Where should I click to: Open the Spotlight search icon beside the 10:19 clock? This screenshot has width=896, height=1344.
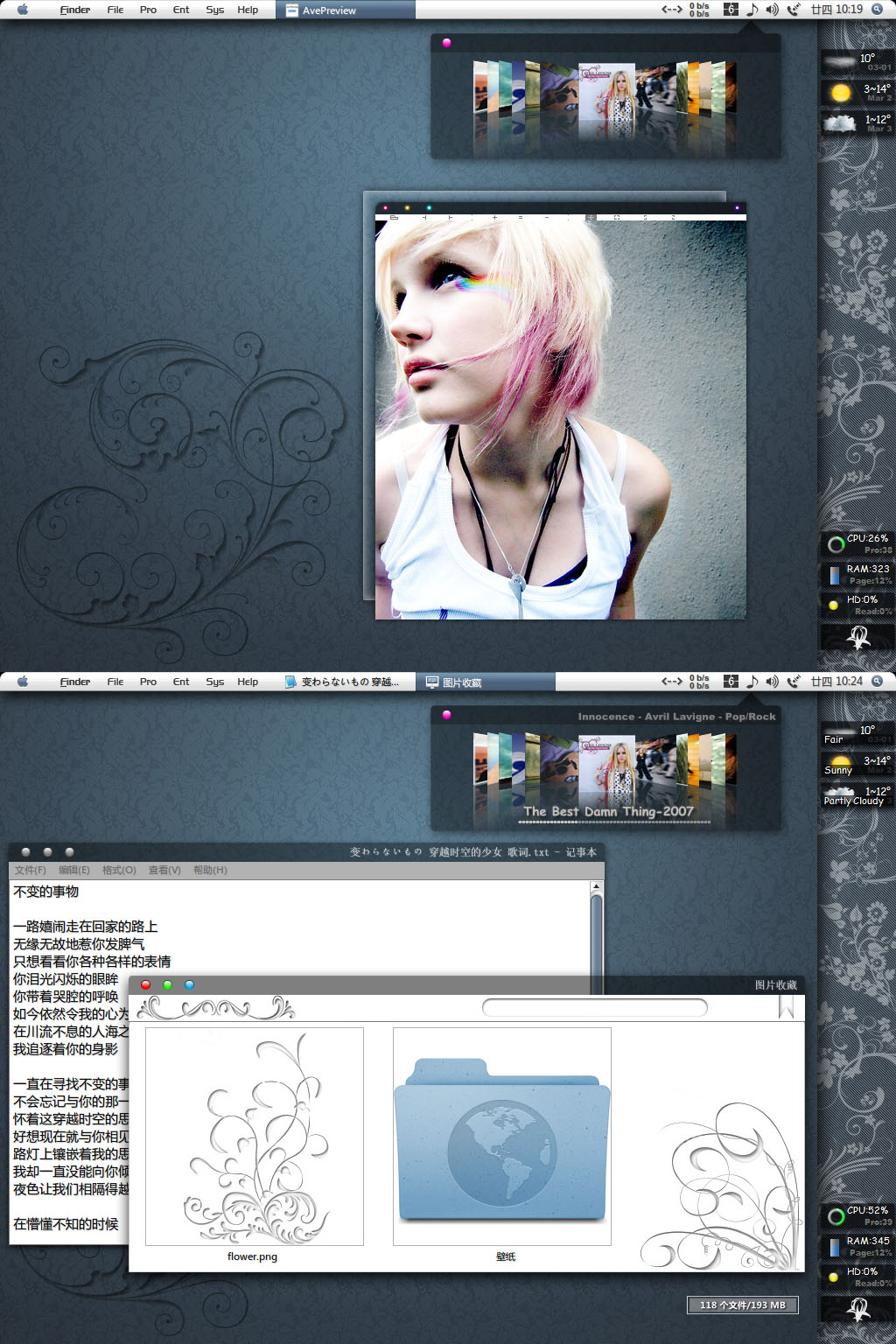pos(878,9)
